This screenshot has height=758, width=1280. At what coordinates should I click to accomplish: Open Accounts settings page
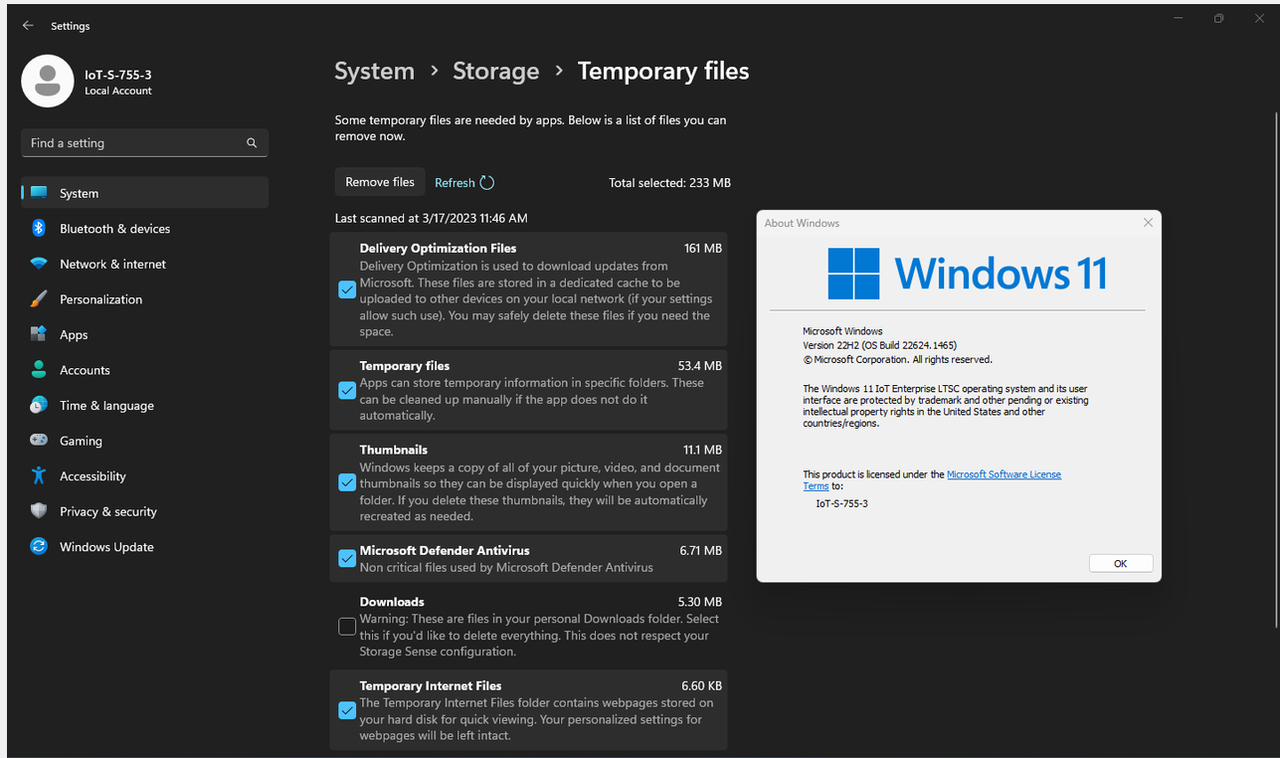(x=145, y=370)
